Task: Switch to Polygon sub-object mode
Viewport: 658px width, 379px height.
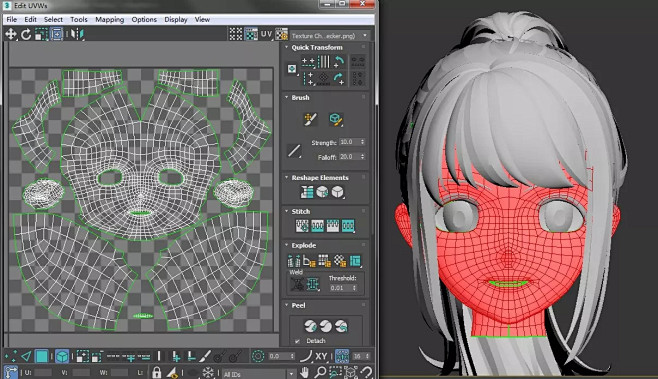Action: tap(42, 356)
